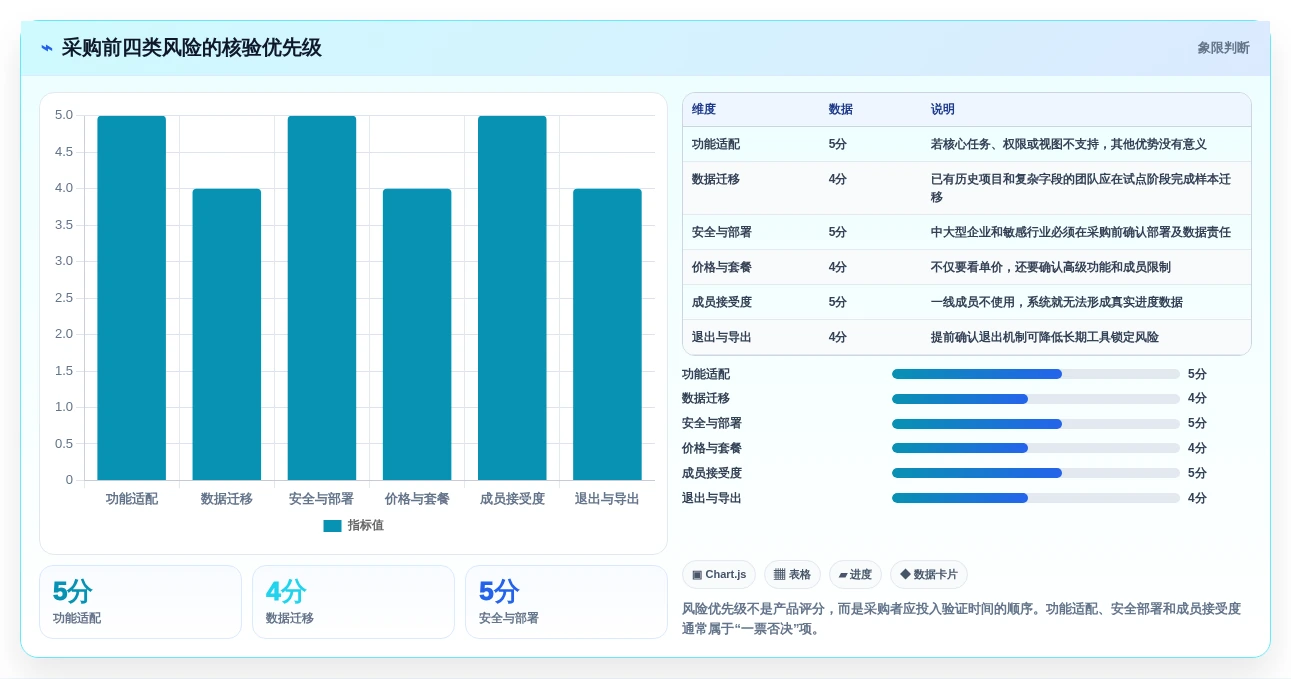Screen dimensions: 1291x679
Task: Open the 5分 功能适配 data card
Action: click(x=140, y=602)
